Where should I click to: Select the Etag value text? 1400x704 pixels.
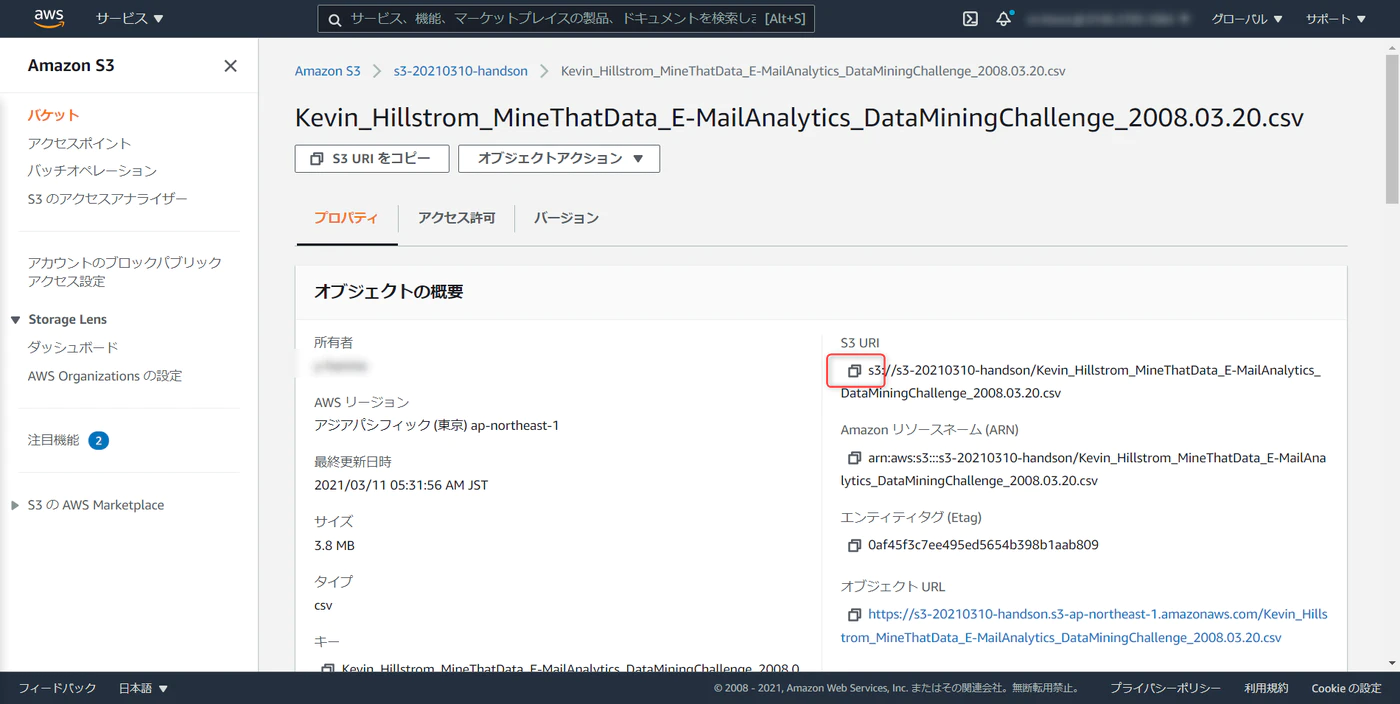click(x=983, y=546)
